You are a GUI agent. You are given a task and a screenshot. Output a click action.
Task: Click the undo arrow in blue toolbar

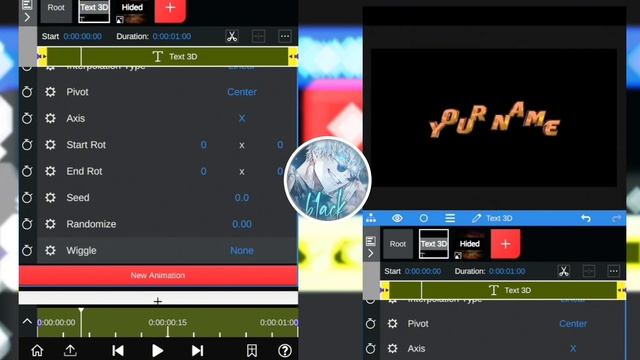586,218
